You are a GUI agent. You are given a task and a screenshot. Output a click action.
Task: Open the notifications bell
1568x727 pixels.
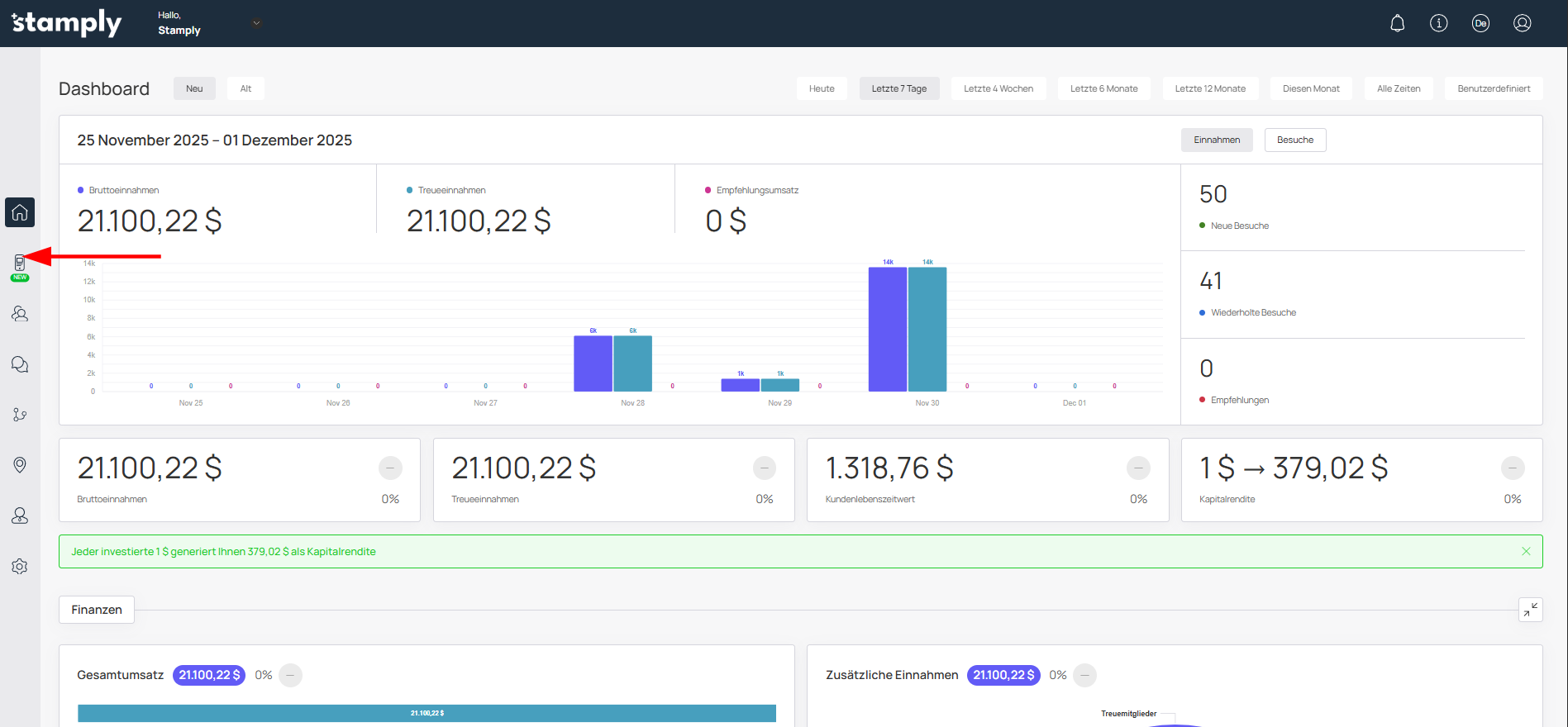[1397, 23]
